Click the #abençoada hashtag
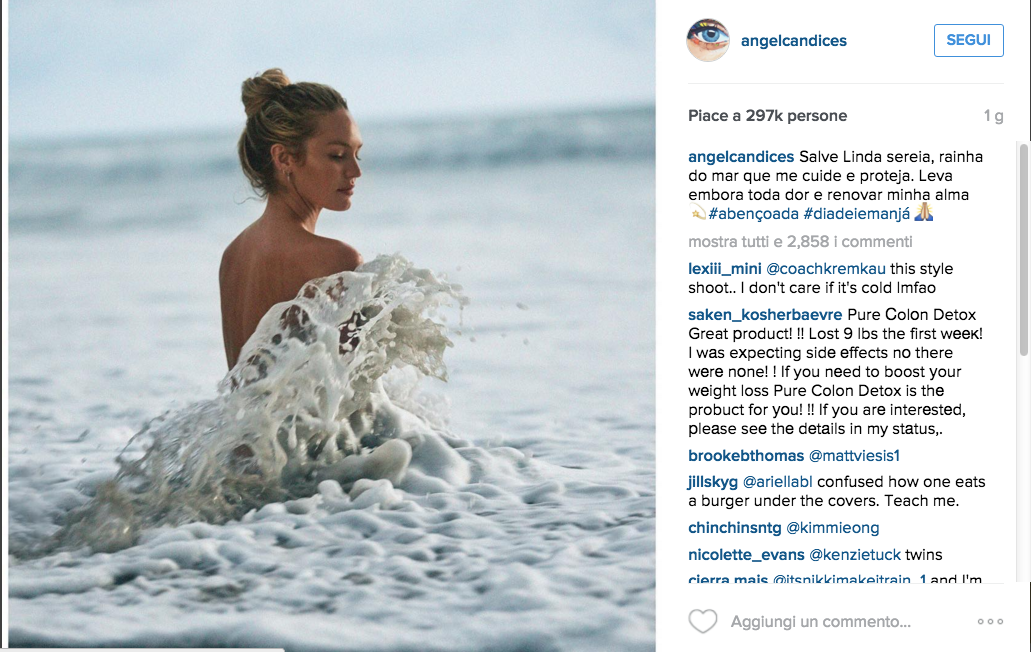 754,214
